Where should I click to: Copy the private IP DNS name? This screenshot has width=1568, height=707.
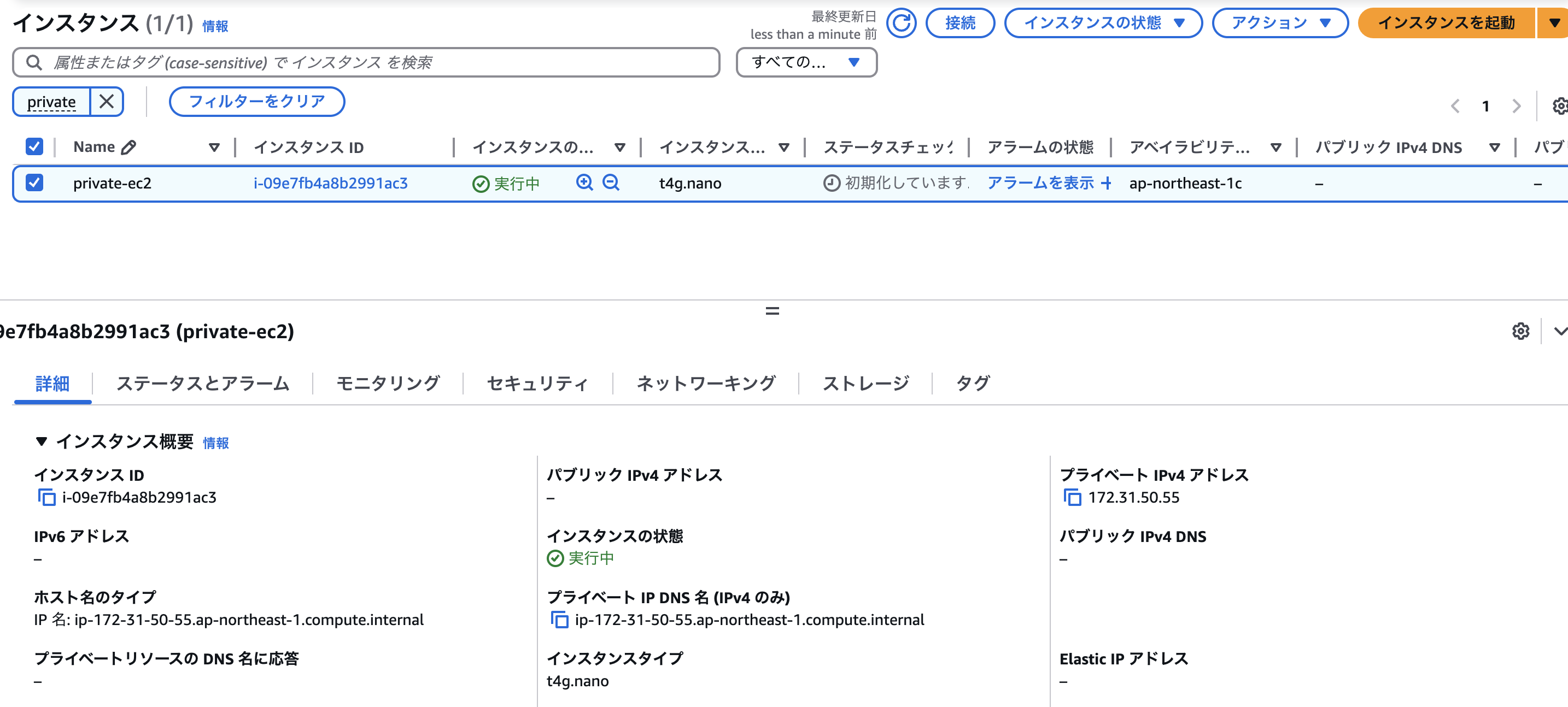click(559, 620)
